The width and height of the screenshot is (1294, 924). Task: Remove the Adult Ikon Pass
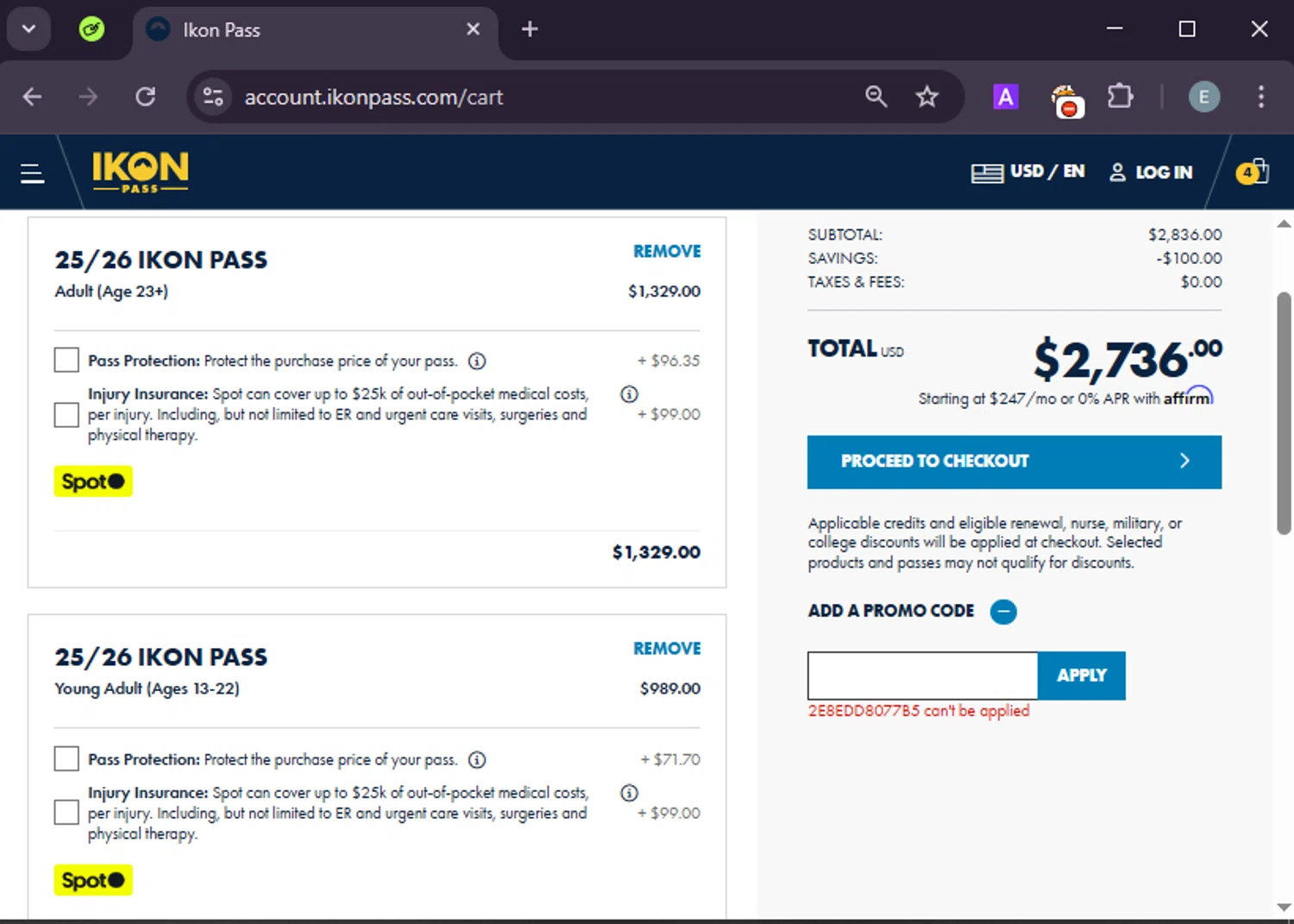point(667,251)
